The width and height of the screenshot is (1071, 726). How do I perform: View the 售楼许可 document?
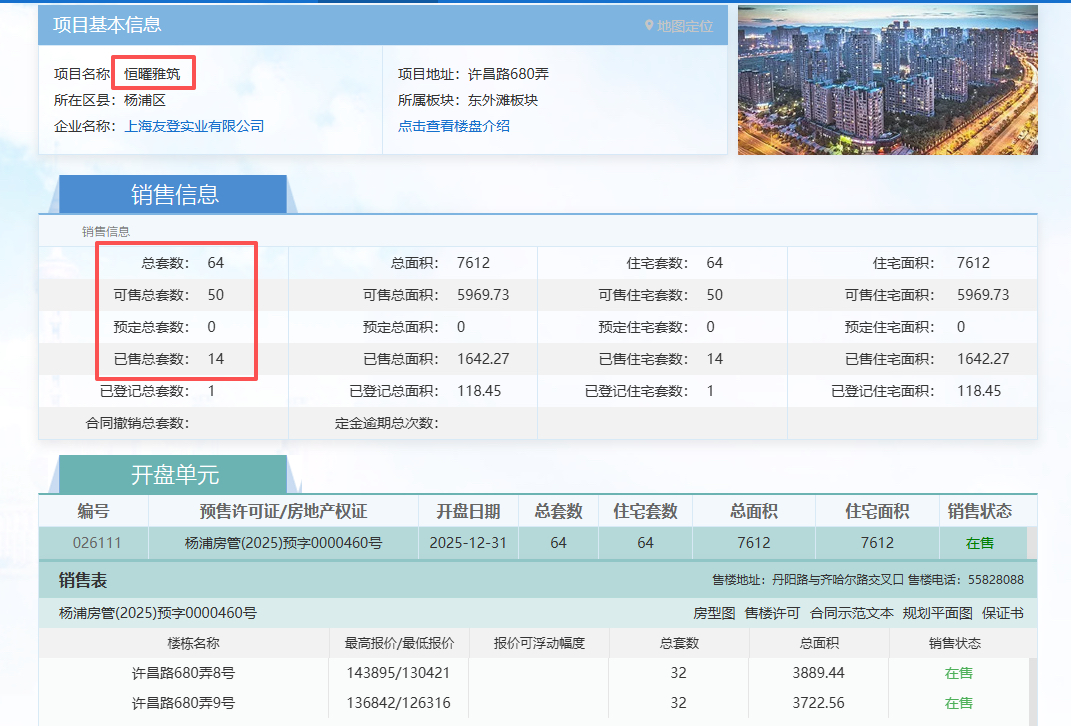[x=772, y=613]
